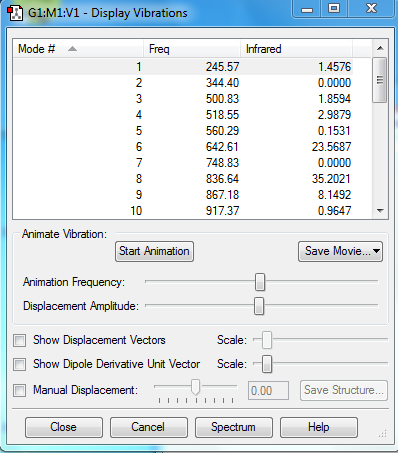Enable Show Dipole Derivative Unit Vector checkbox

point(20,364)
